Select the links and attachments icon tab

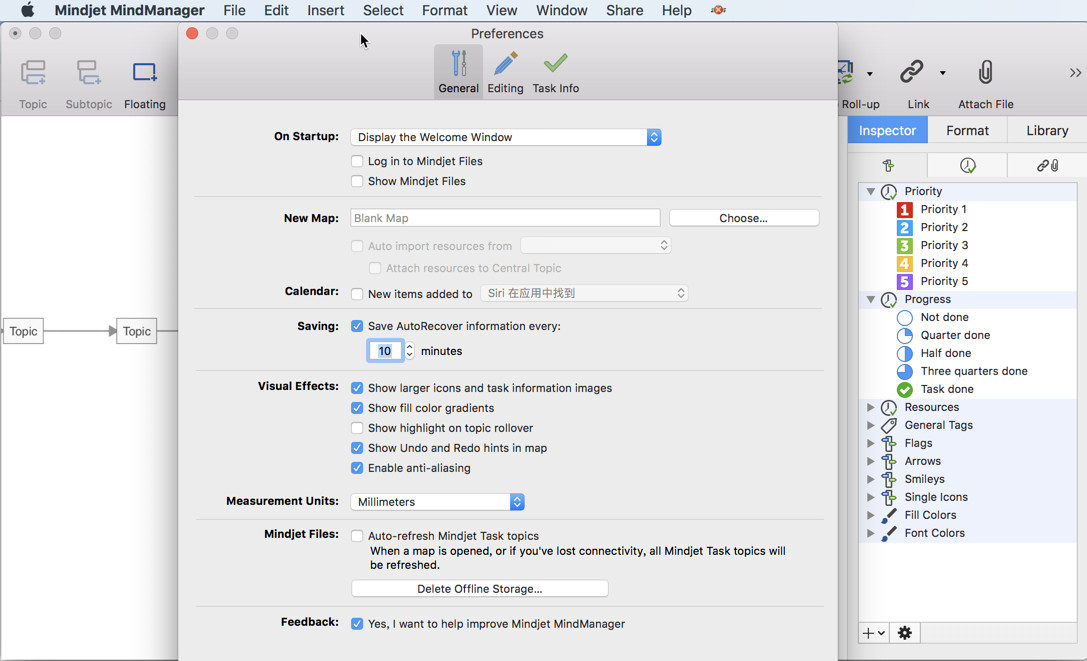coord(1047,165)
